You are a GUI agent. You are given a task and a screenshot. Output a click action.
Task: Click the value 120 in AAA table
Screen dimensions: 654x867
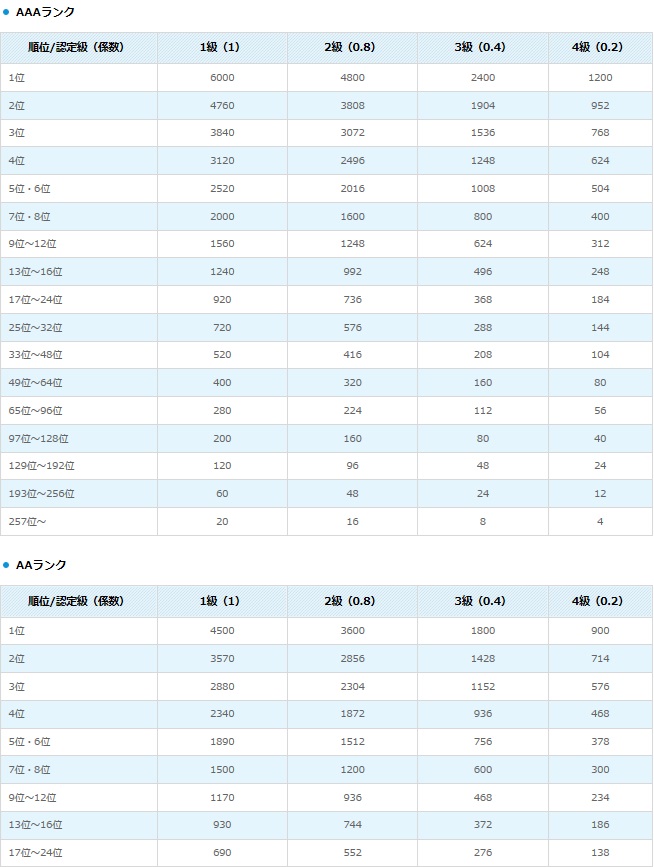pyautogui.click(x=222, y=466)
